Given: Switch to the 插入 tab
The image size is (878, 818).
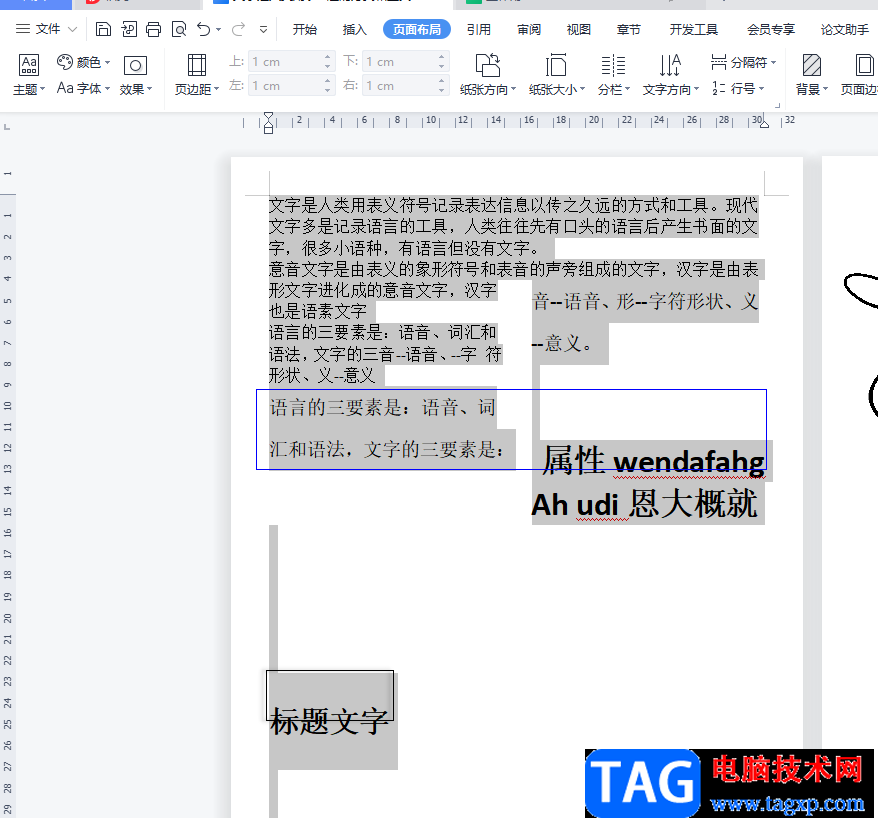Looking at the screenshot, I should pos(354,30).
